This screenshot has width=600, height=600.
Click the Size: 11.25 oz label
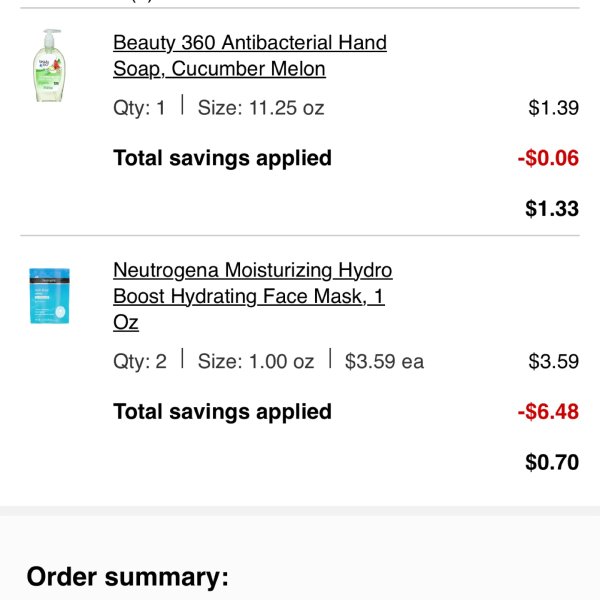[261, 108]
